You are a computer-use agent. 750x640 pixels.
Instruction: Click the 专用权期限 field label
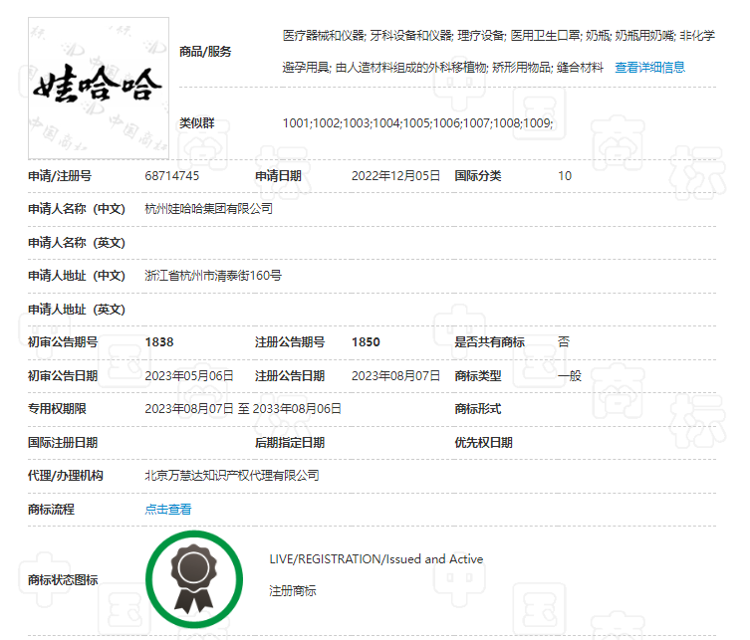[57, 409]
